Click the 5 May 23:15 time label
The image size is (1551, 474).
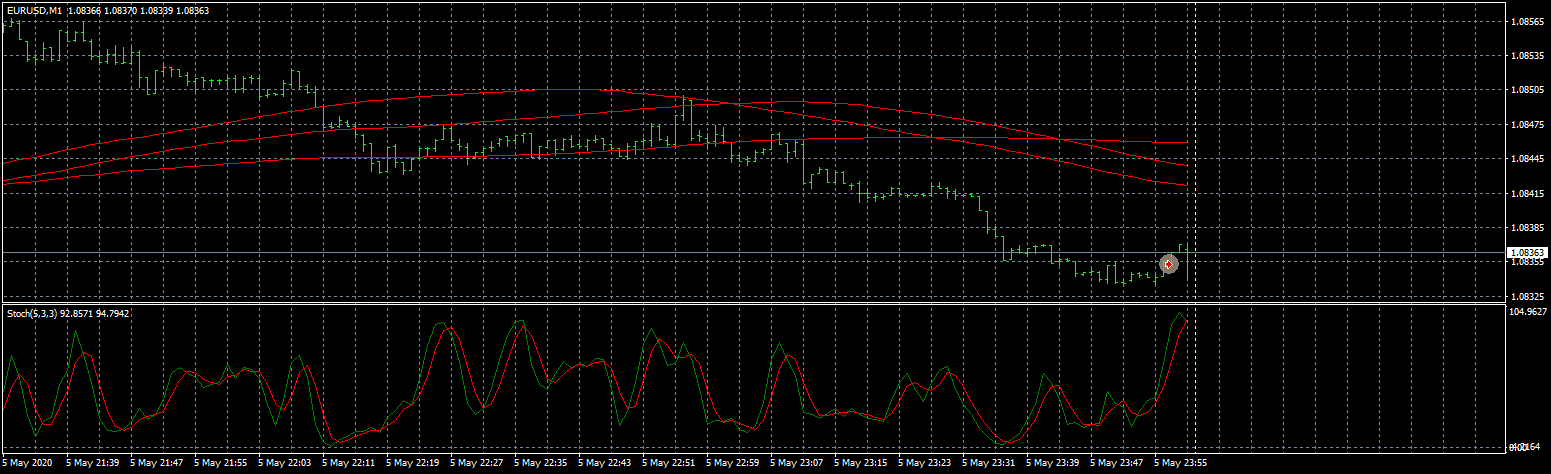[x=861, y=463]
